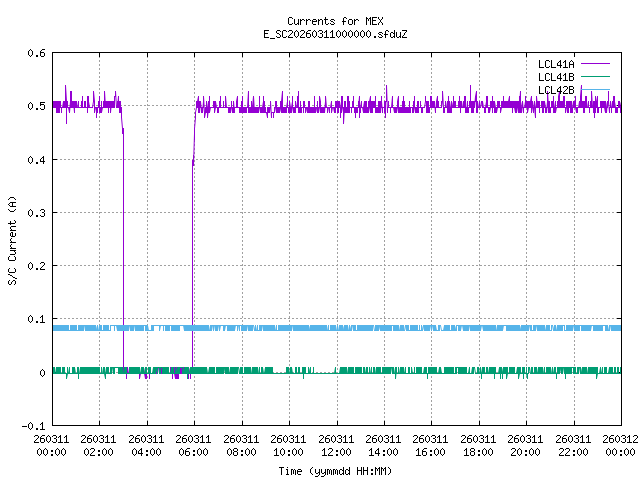Click the 260311 12:00 time tick label

point(336,445)
